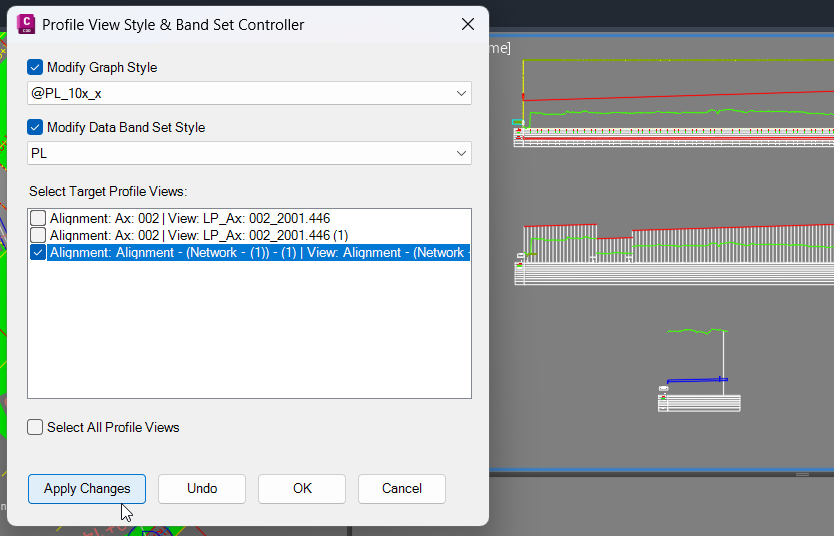Expand the PL data band set dropdown
The height and width of the screenshot is (536, 834).
pyautogui.click(x=249, y=154)
